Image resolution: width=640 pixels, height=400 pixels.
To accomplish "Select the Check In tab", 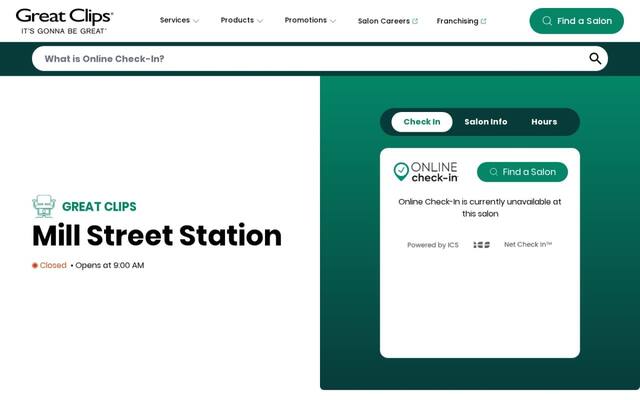I will [422, 122].
